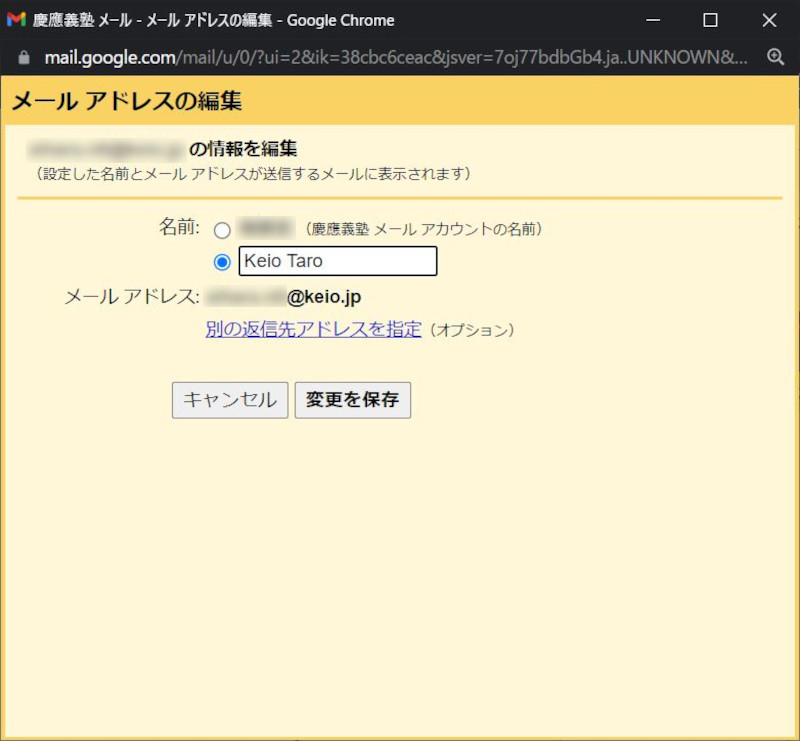
Task: Select the radio button beside Keio Taro field
Action: (222, 262)
